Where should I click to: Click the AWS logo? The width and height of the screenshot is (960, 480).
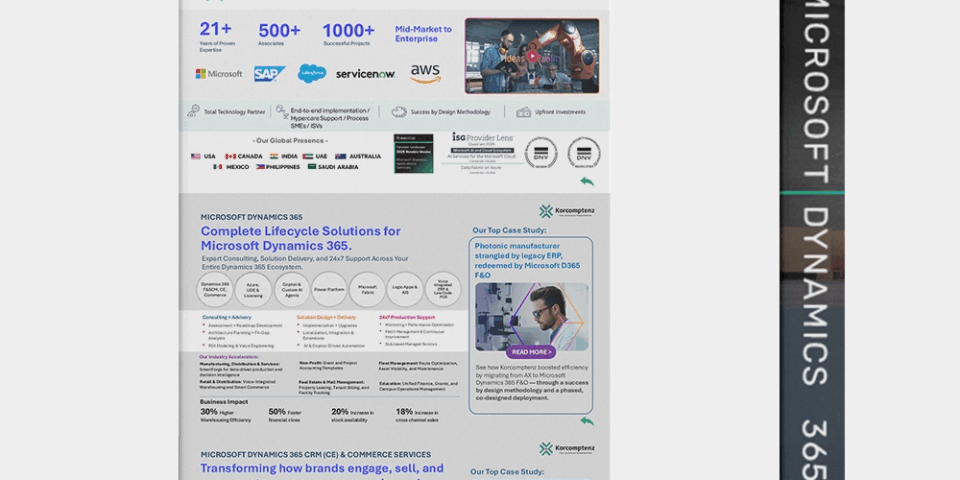click(426, 73)
